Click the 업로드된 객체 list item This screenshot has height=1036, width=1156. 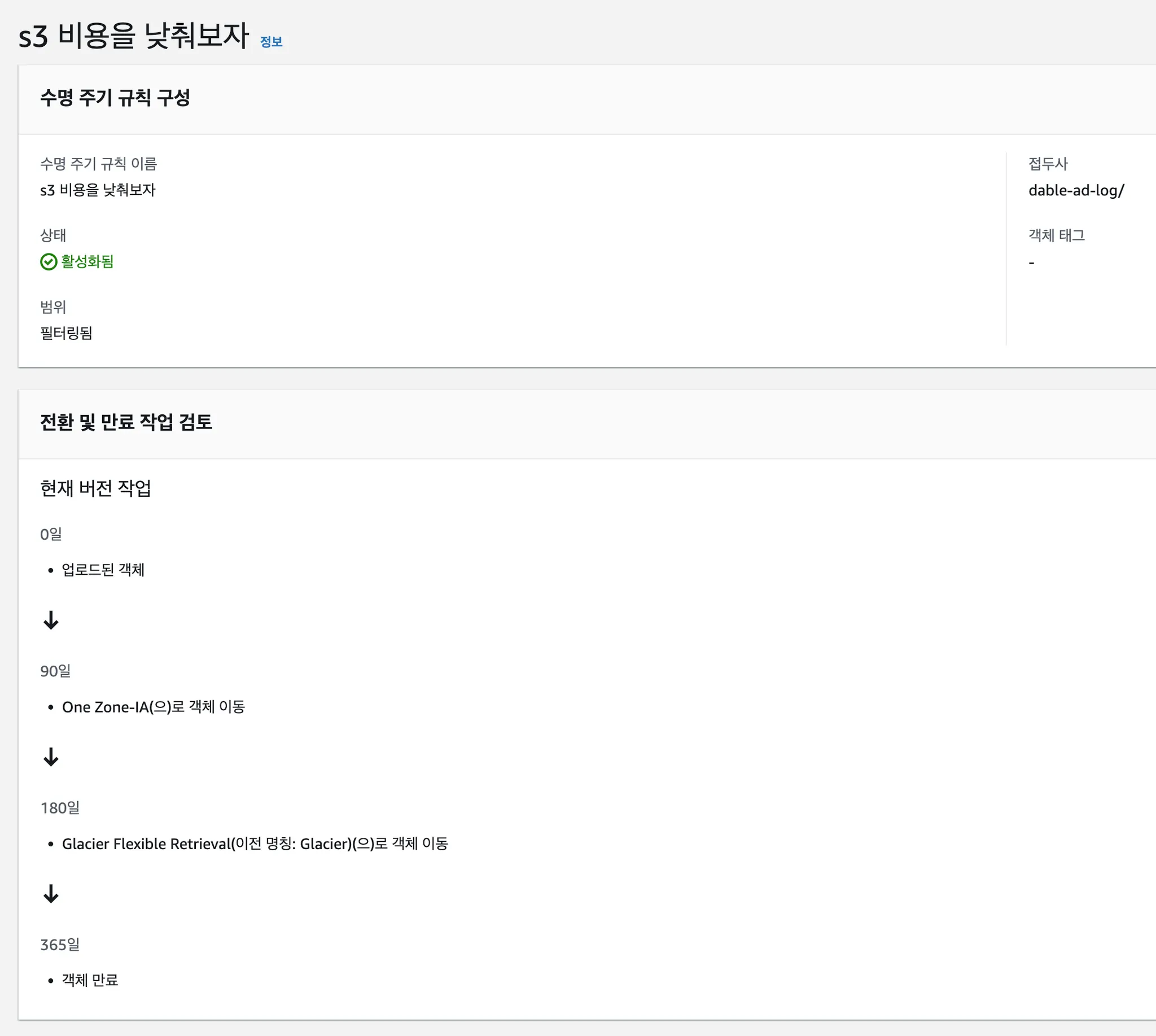(103, 570)
